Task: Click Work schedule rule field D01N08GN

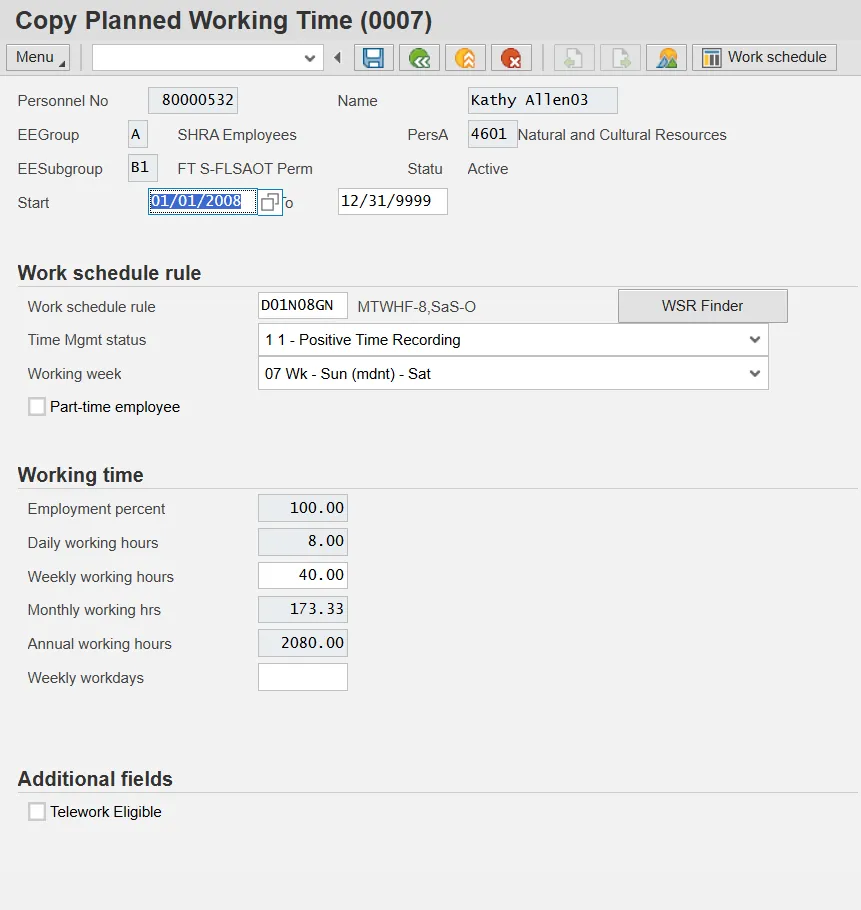Action: coord(303,305)
